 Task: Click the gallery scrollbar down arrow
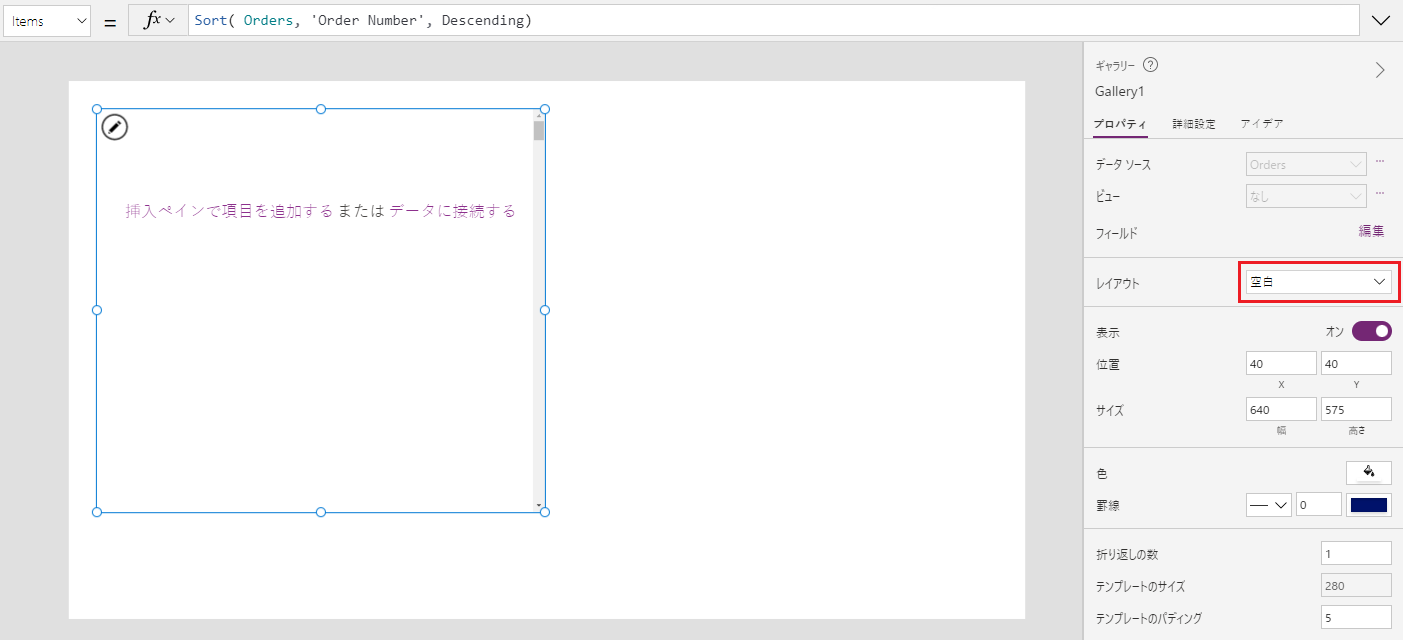tap(539, 505)
